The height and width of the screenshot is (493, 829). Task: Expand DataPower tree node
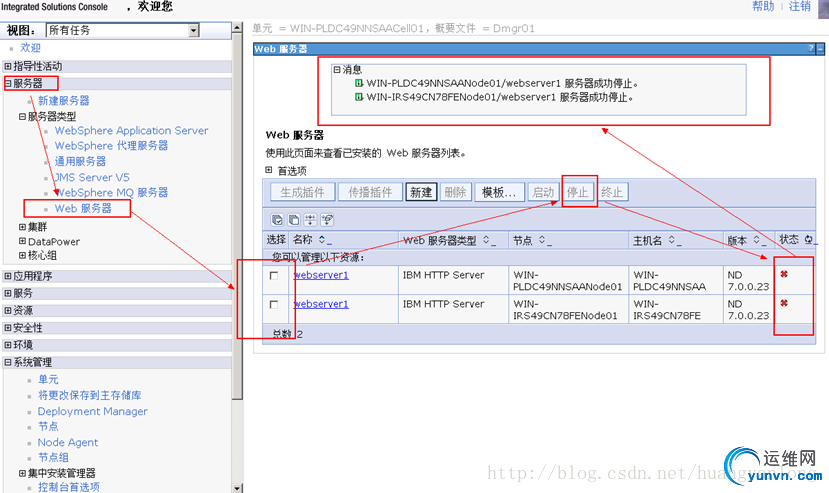click(22, 241)
